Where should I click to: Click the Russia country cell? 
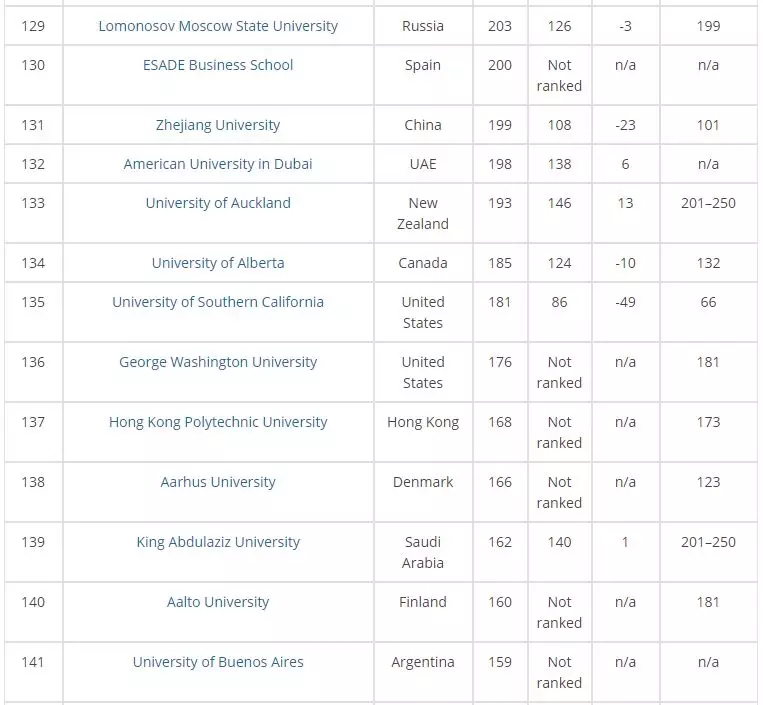click(x=423, y=25)
